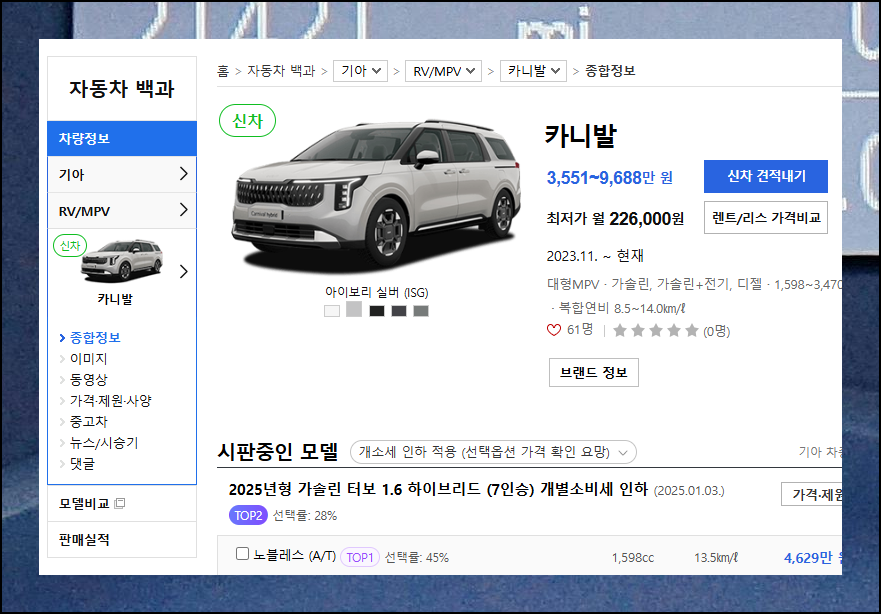
Task: Click the 4,629만 price in the 노블레스 row
Action: click(x=812, y=557)
